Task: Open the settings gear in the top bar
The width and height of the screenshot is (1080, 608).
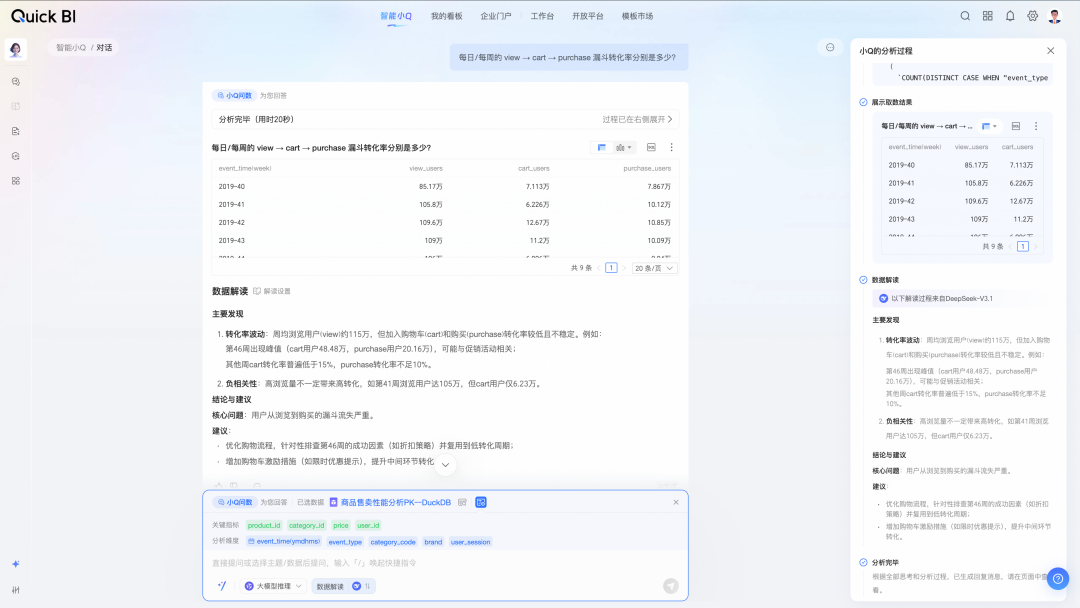Action: click(1031, 16)
